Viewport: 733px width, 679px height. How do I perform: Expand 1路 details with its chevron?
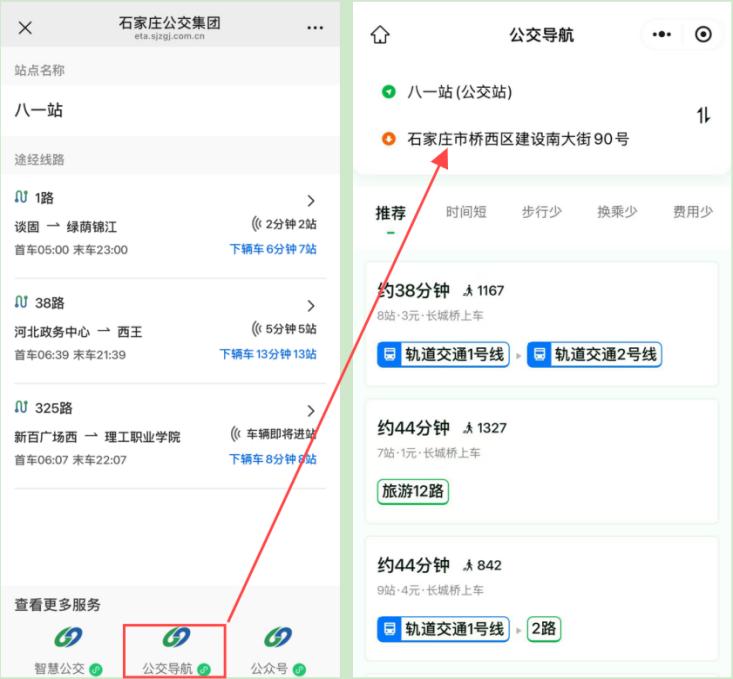[311, 201]
